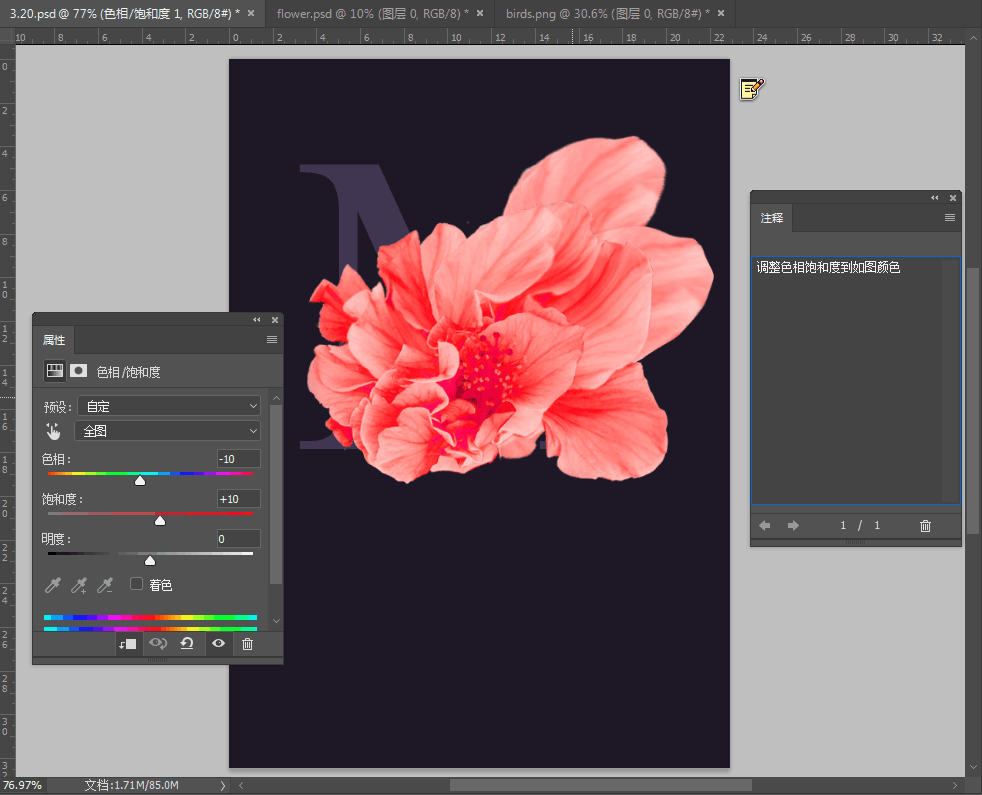Click the 色相 hue slider handle

click(x=140, y=481)
